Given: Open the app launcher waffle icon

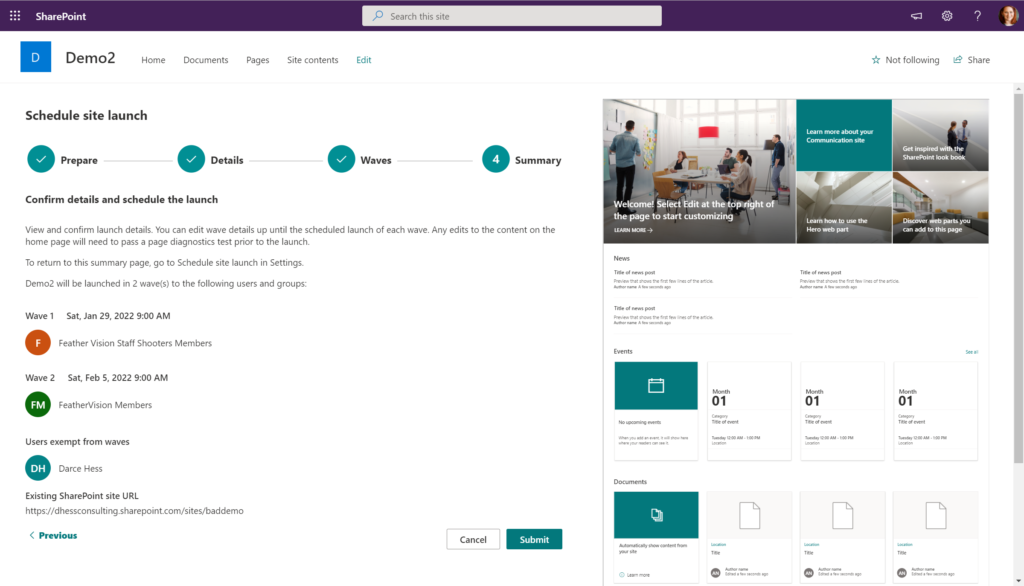Looking at the screenshot, I should point(15,16).
